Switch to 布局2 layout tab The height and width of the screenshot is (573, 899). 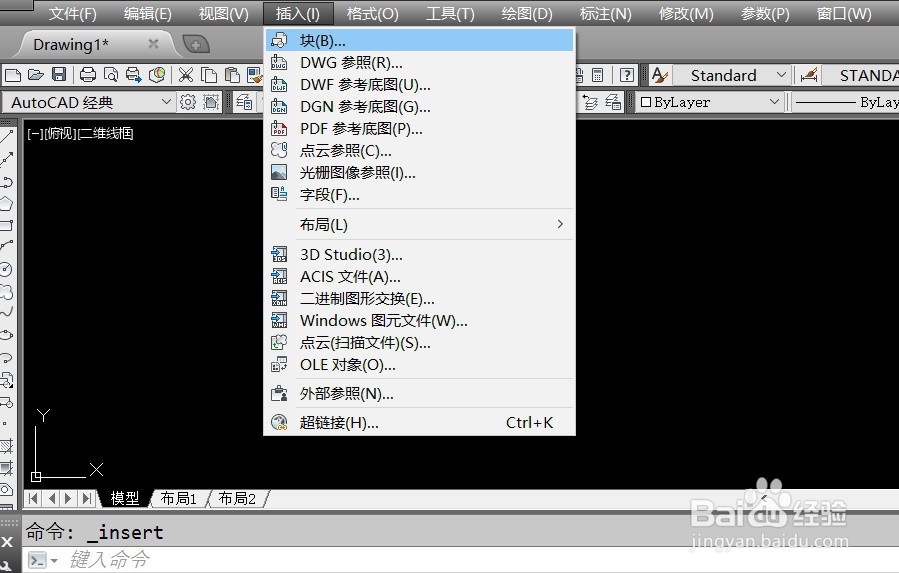tap(237, 498)
